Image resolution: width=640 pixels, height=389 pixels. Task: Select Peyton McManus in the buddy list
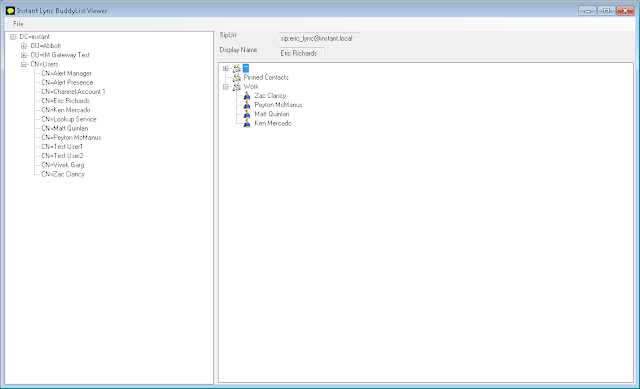[278, 105]
